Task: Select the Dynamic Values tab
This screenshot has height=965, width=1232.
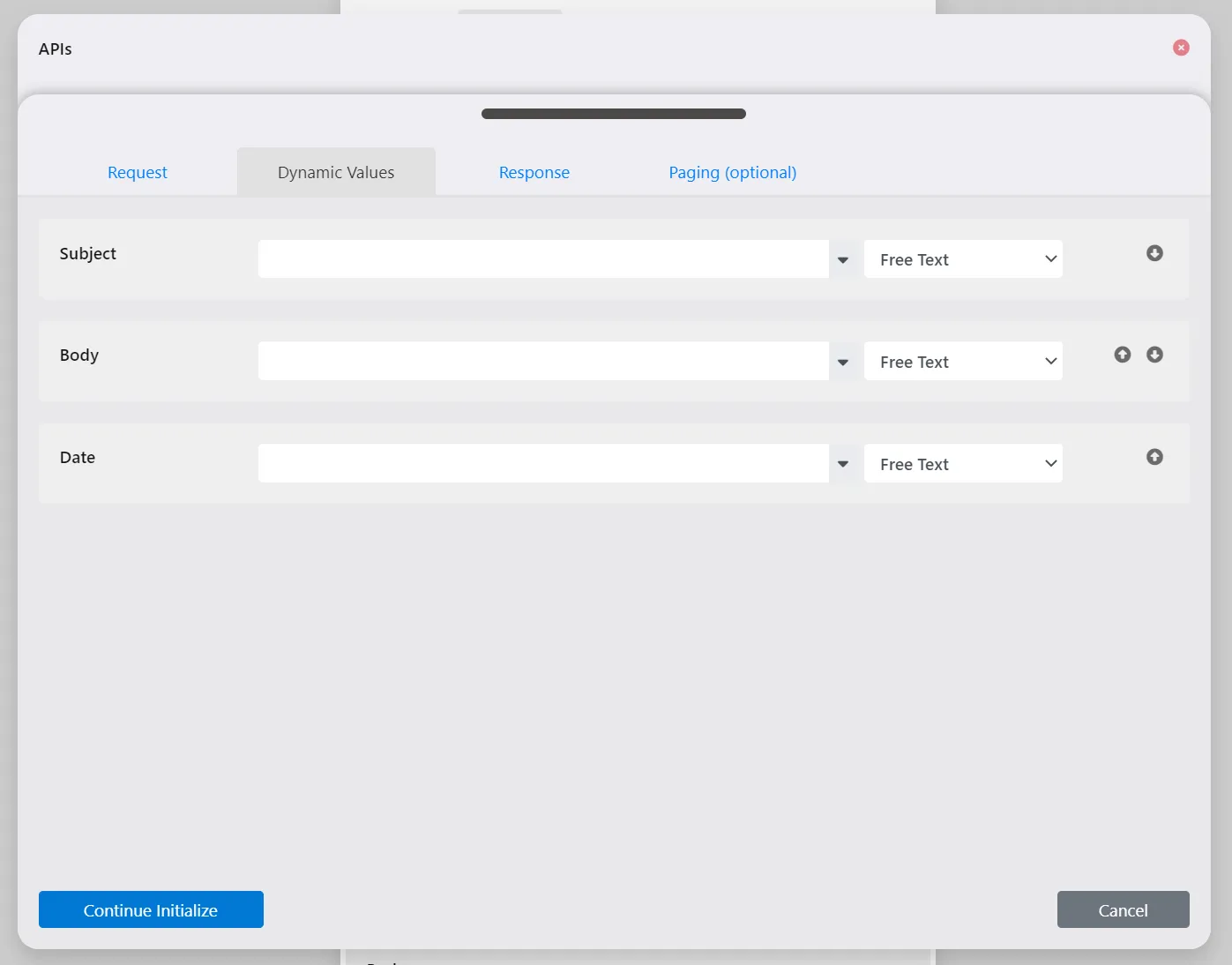Action: (336, 172)
